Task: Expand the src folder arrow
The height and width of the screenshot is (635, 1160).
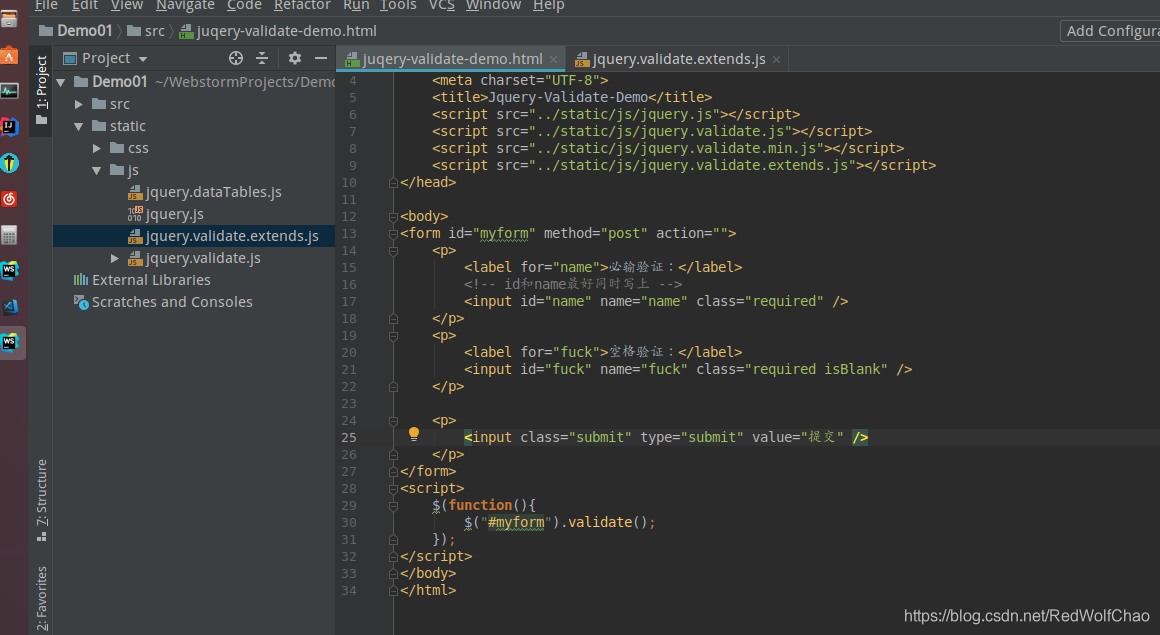Action: 79,104
